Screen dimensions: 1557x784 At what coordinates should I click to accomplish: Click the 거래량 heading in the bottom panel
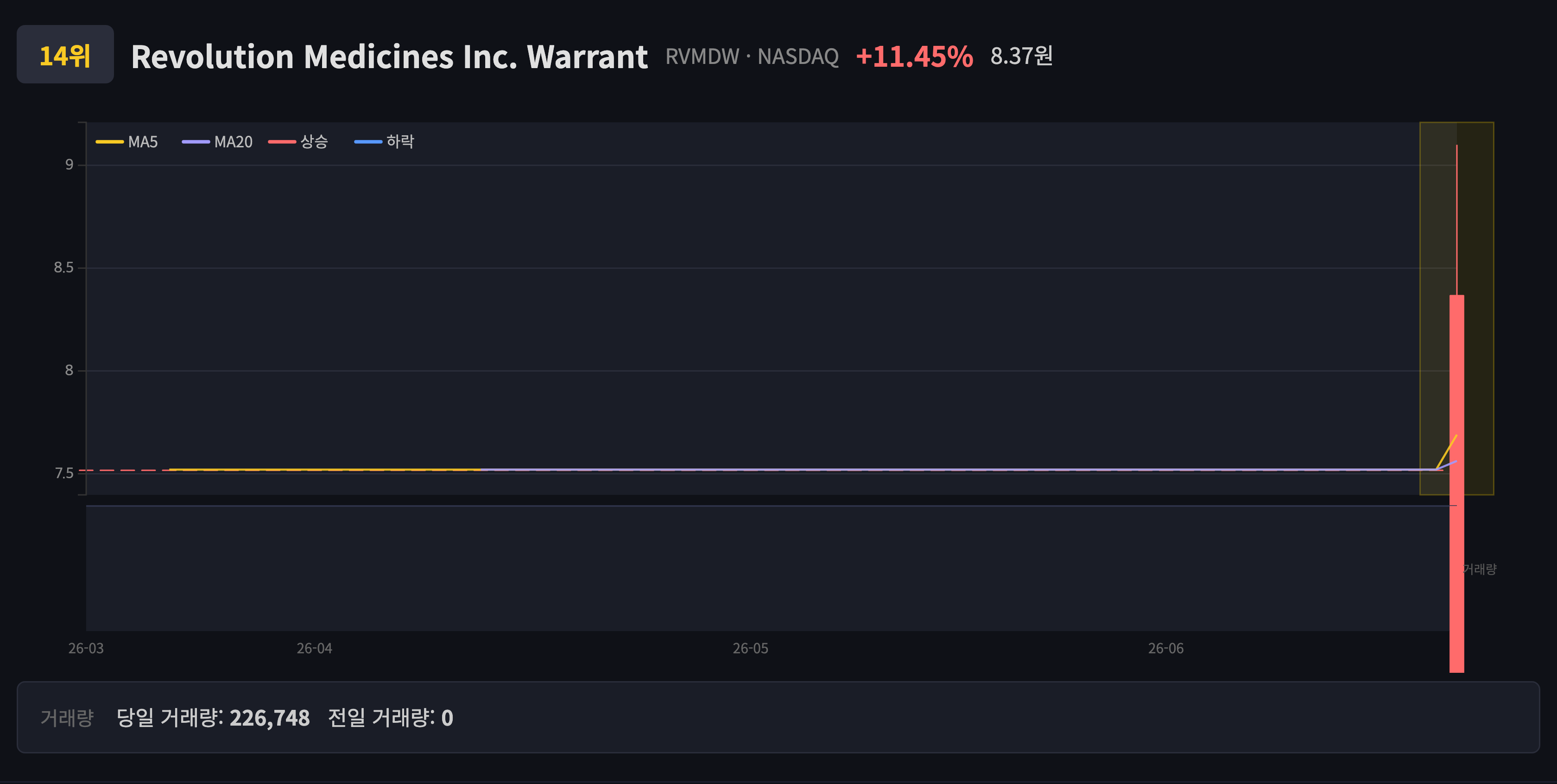(x=67, y=718)
